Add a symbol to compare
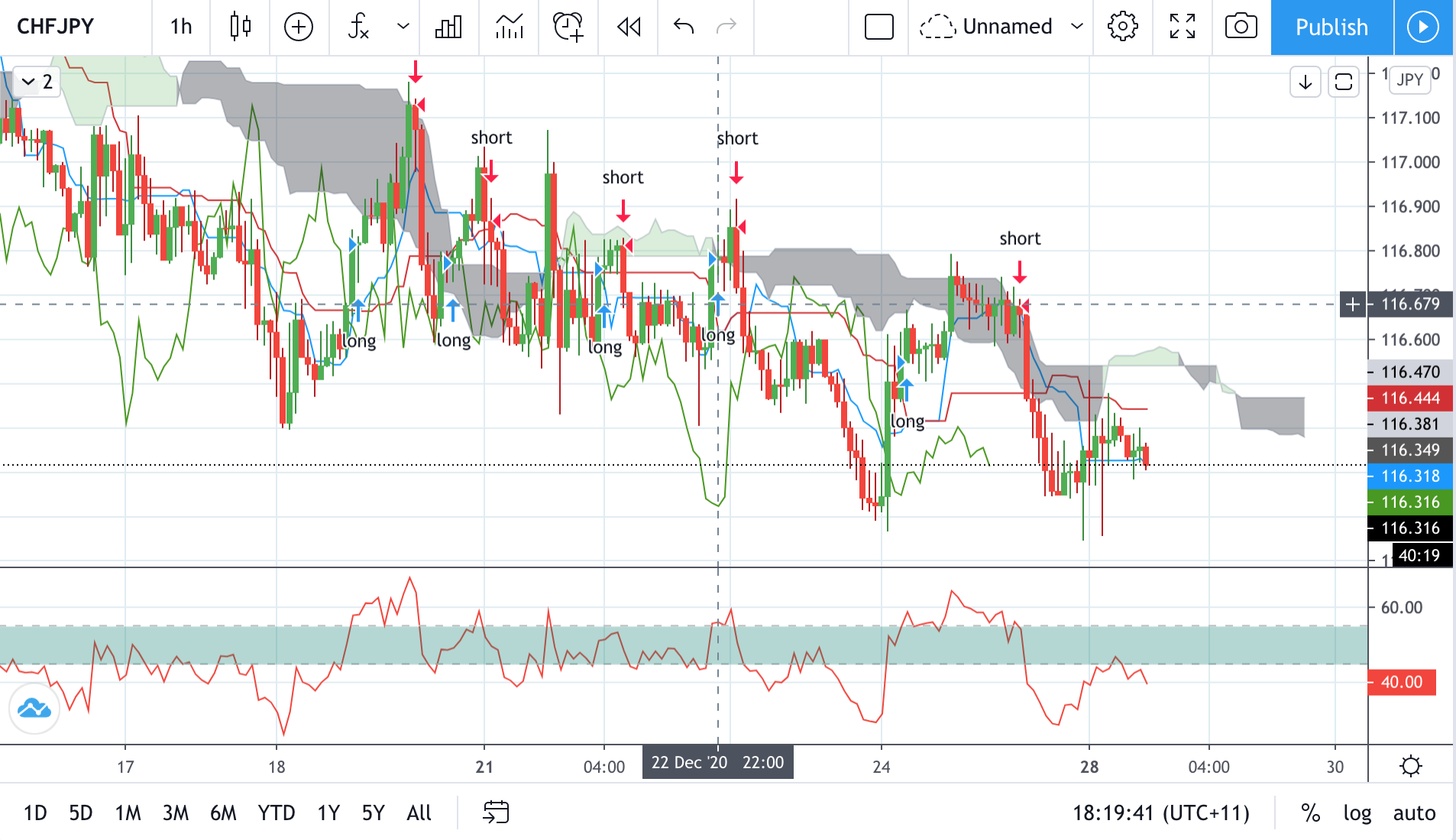The height and width of the screenshot is (840, 1456). [299, 27]
